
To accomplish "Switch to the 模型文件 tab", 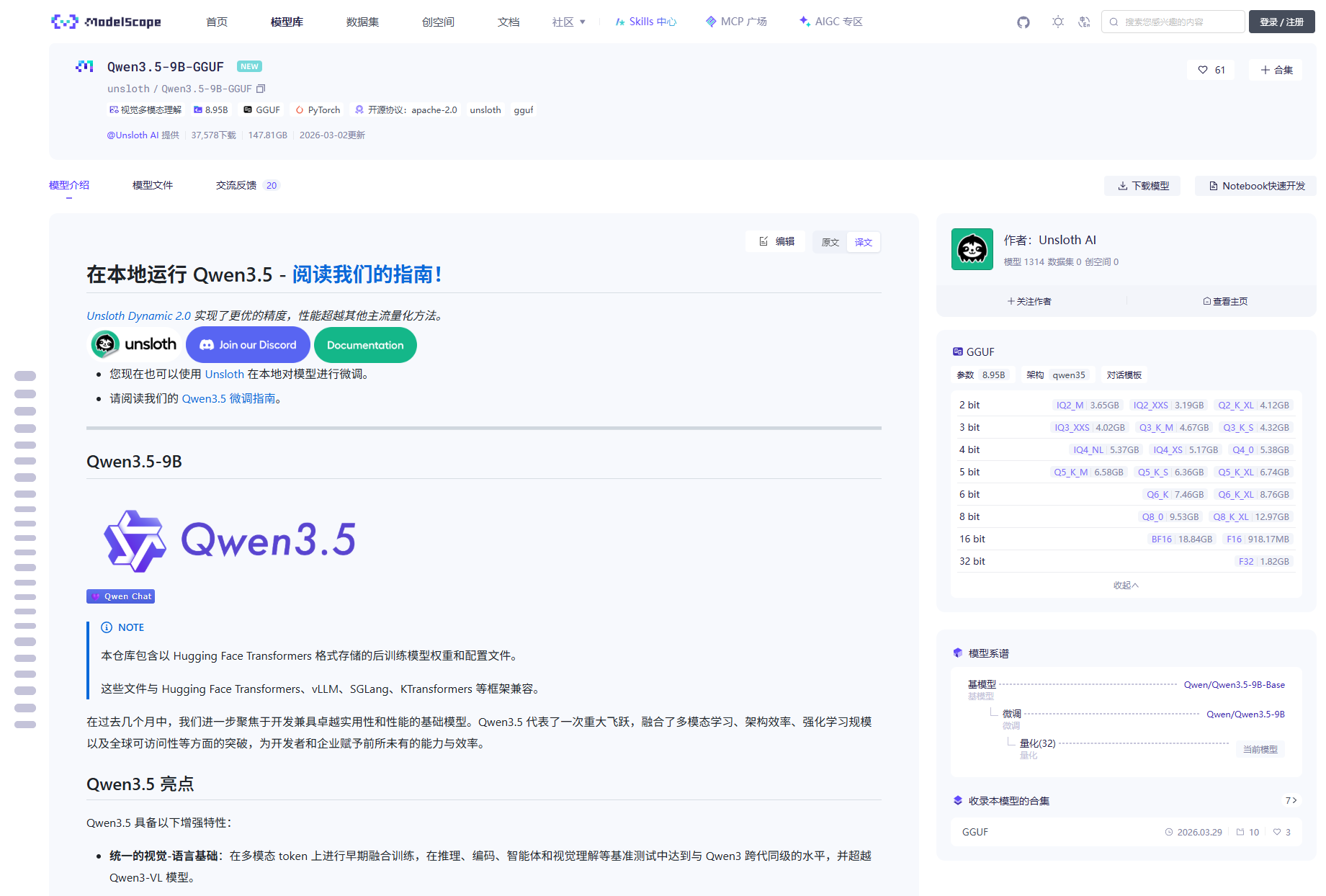I will point(153,185).
